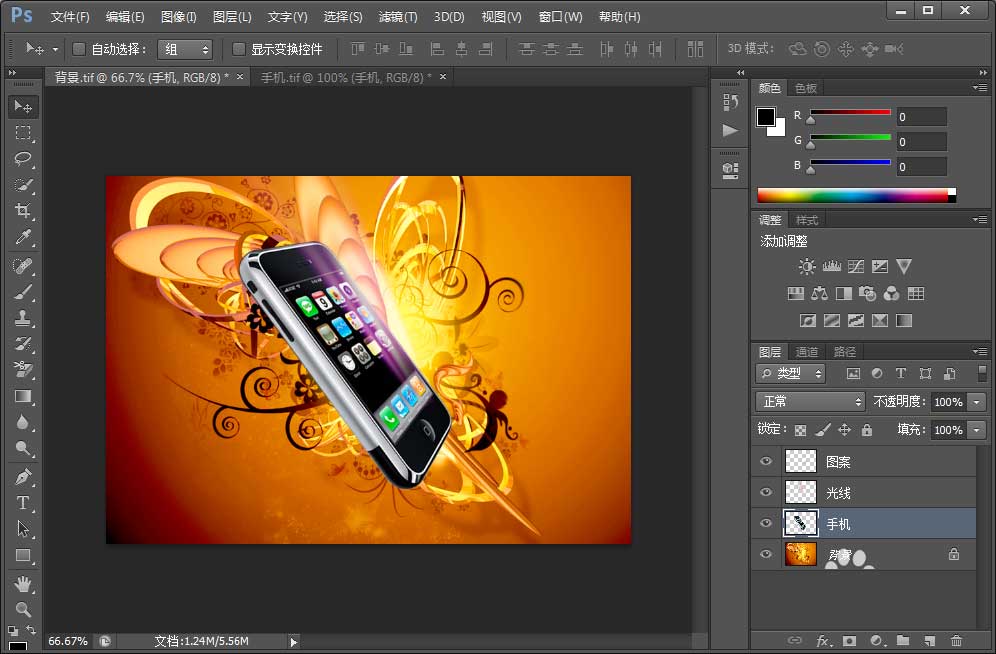Select the History Brush tool
The width and height of the screenshot is (996, 654).
tap(24, 344)
